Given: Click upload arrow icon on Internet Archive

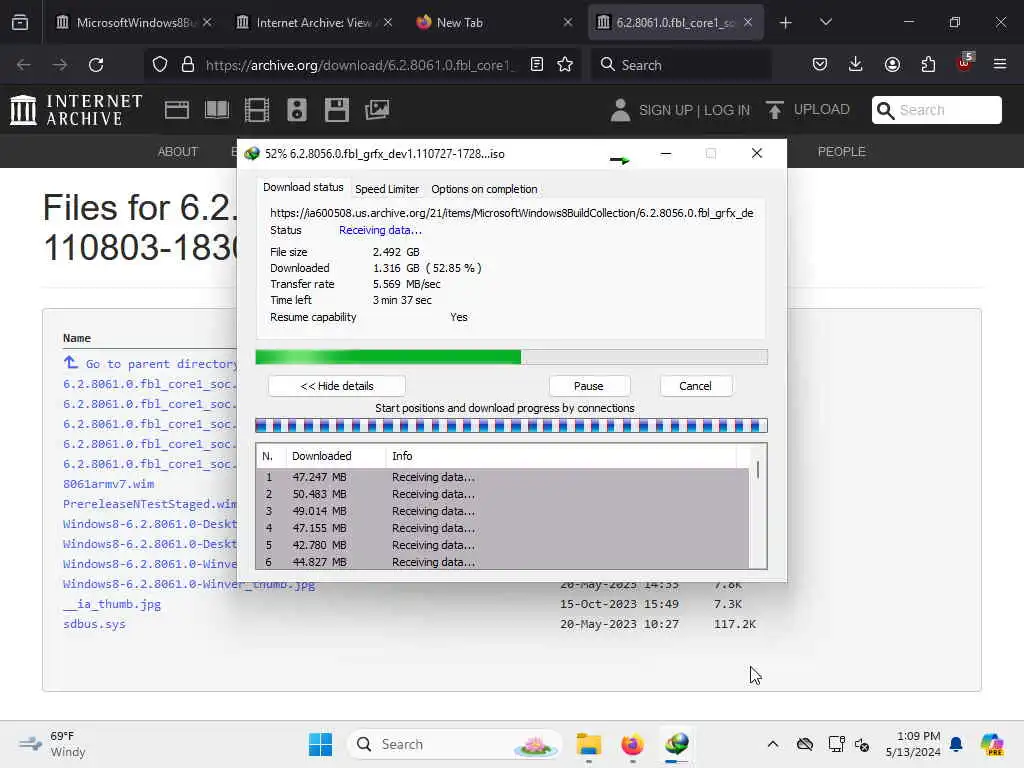Looking at the screenshot, I should [775, 110].
